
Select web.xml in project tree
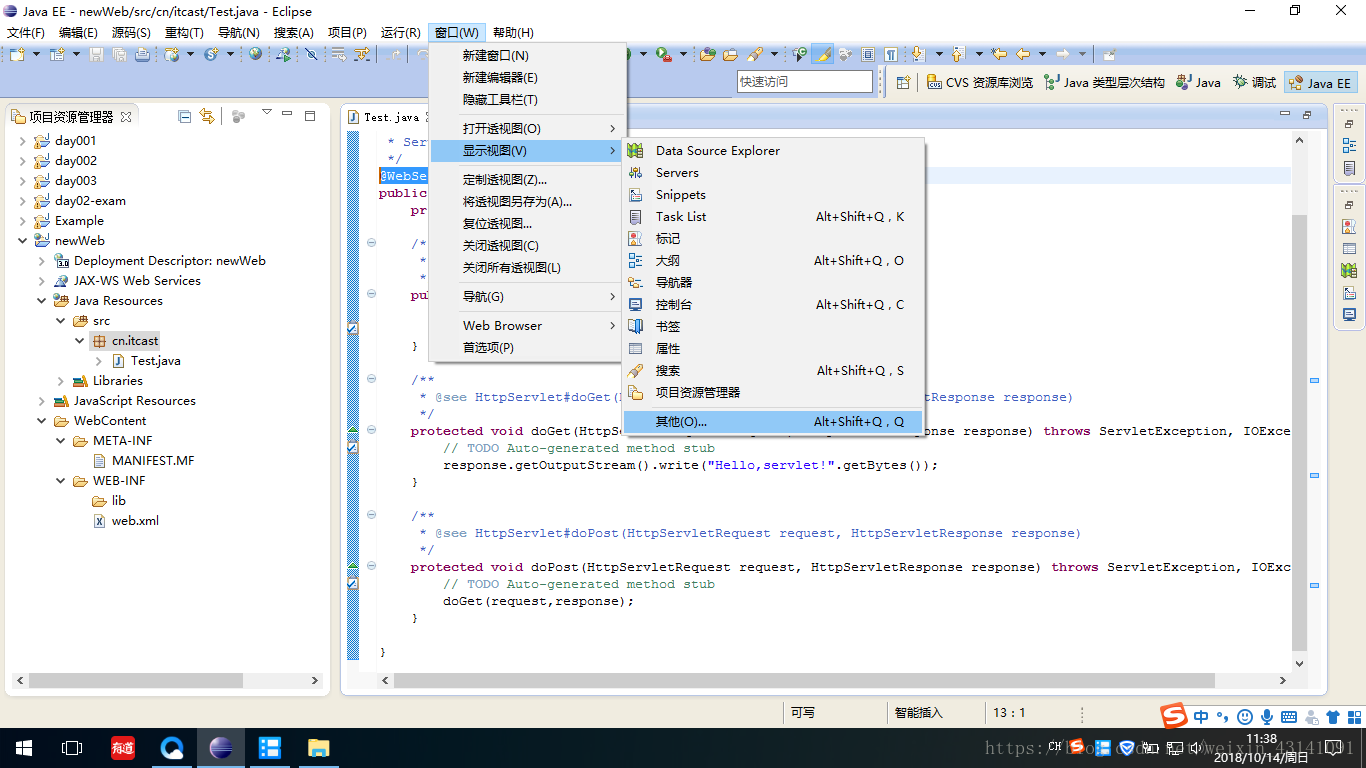click(x=135, y=521)
